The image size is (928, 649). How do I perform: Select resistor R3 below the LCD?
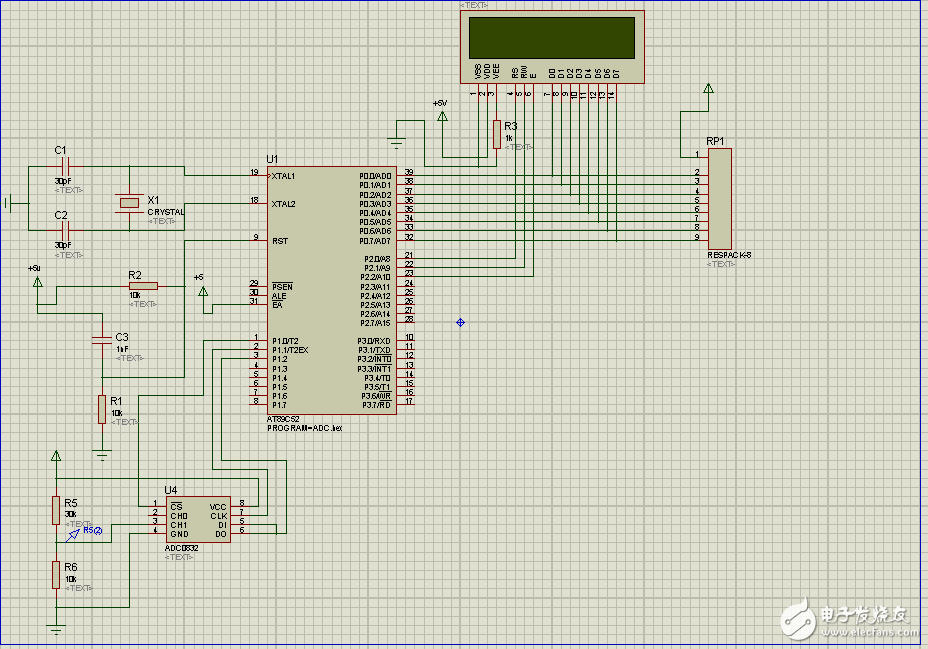coord(497,134)
